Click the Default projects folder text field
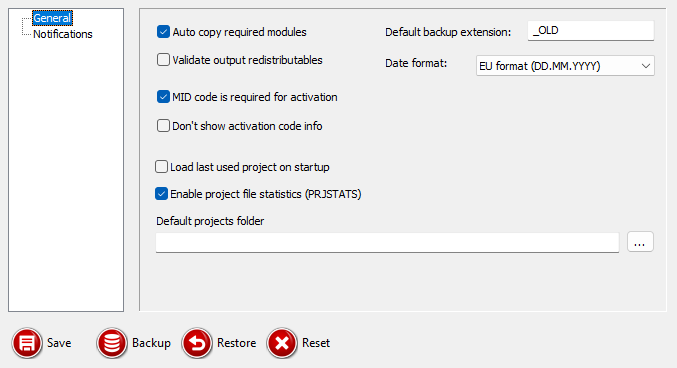This screenshot has height=368, width=677. pyautogui.click(x=387, y=243)
